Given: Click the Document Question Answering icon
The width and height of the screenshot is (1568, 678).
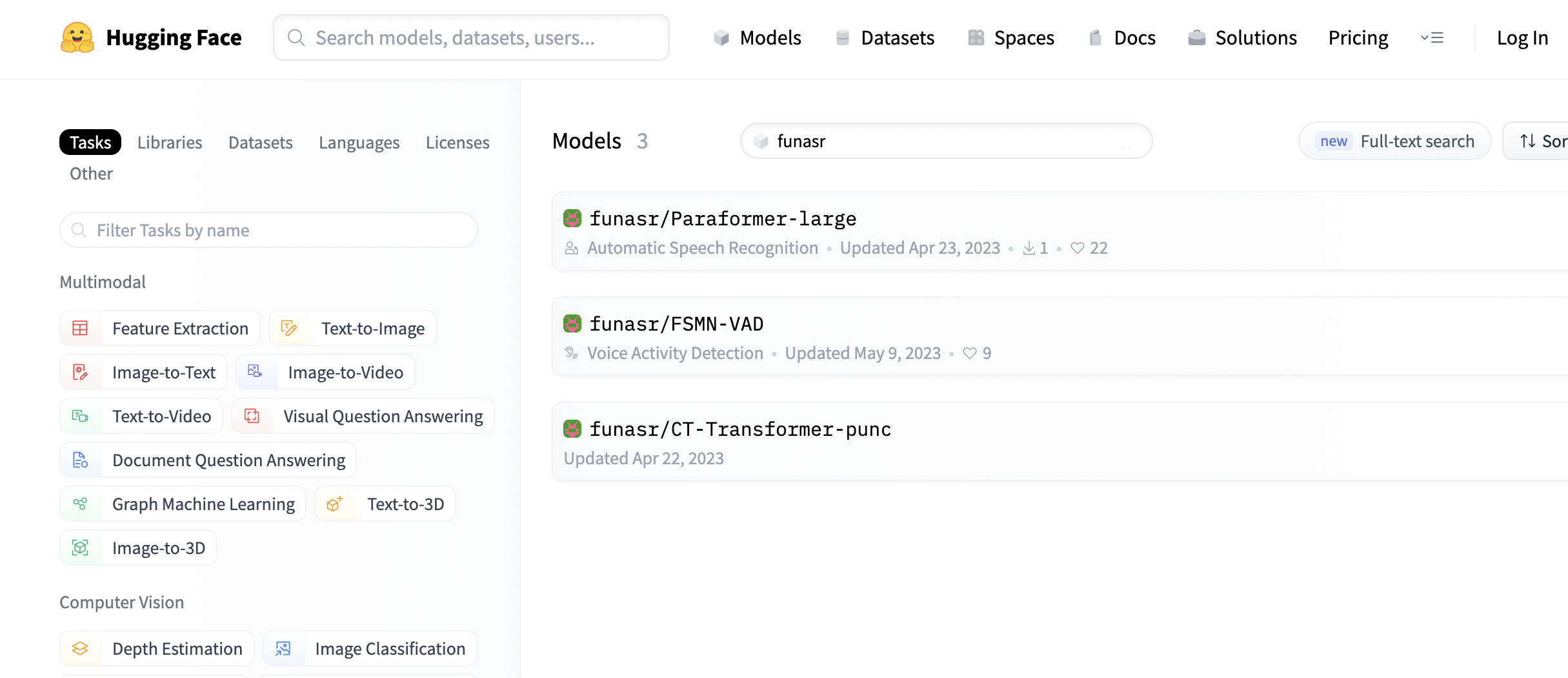Looking at the screenshot, I should [x=80, y=460].
